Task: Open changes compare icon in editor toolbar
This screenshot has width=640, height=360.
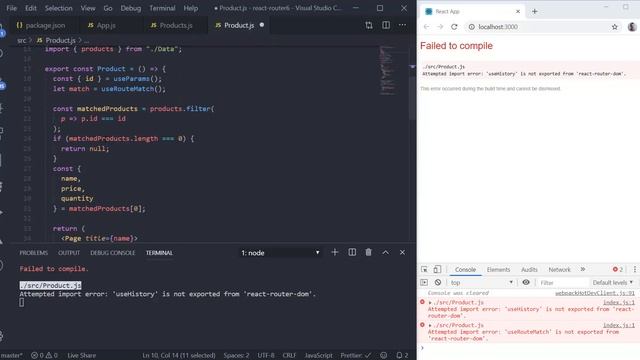Action: point(369,25)
